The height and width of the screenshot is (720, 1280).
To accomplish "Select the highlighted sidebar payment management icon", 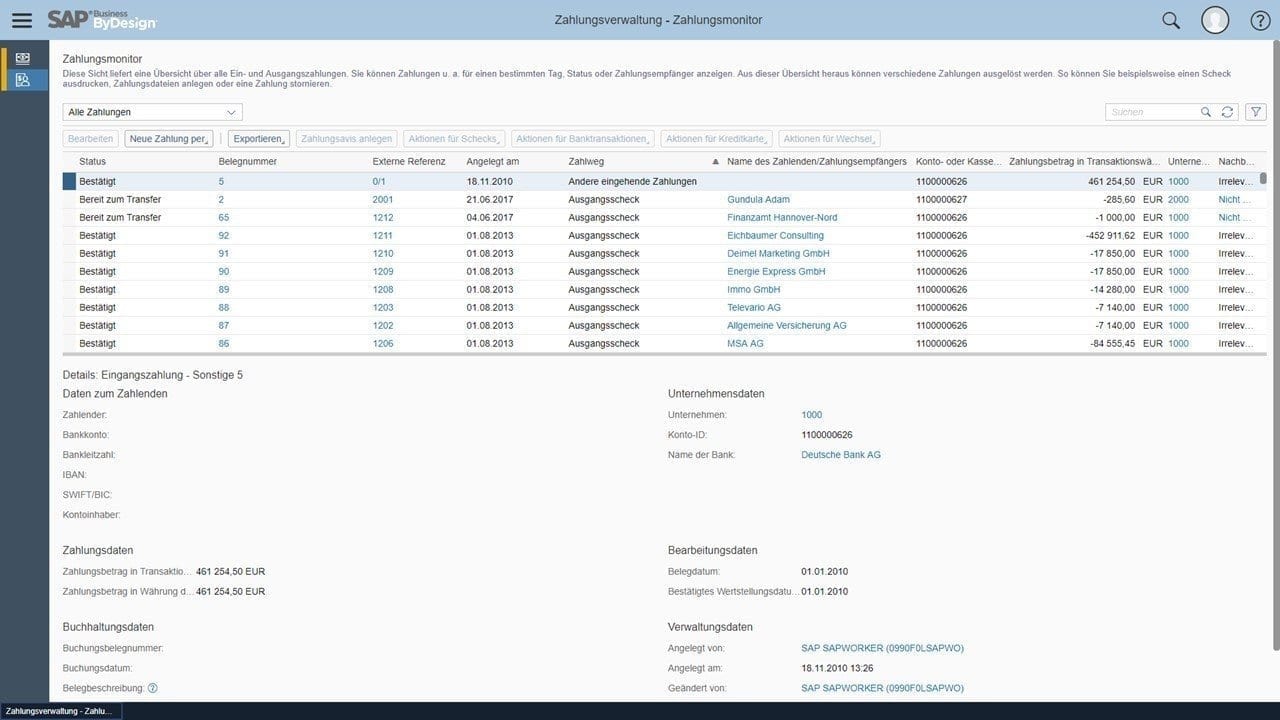I will pyautogui.click(x=23, y=80).
